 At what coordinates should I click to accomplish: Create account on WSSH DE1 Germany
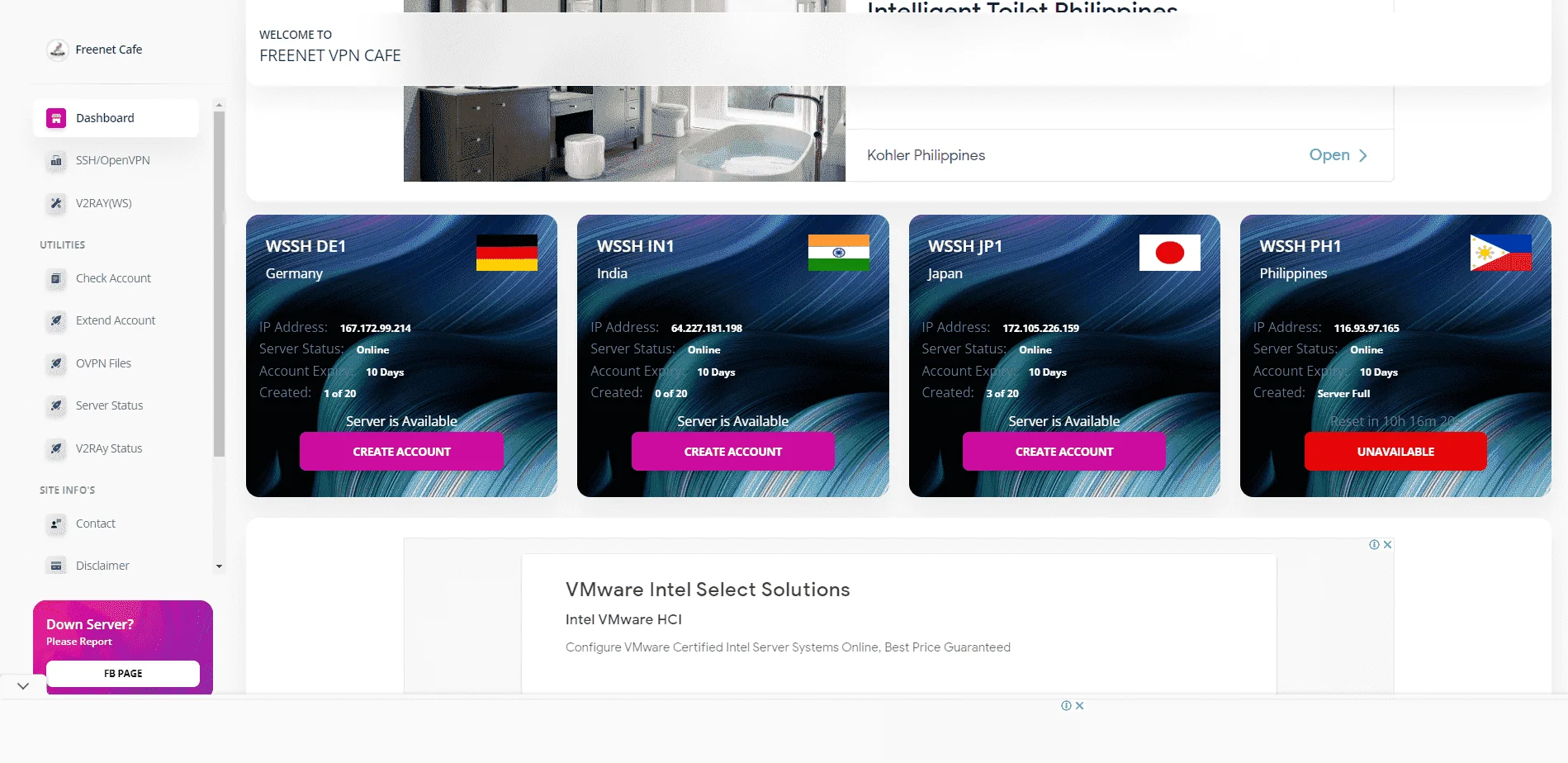(401, 452)
